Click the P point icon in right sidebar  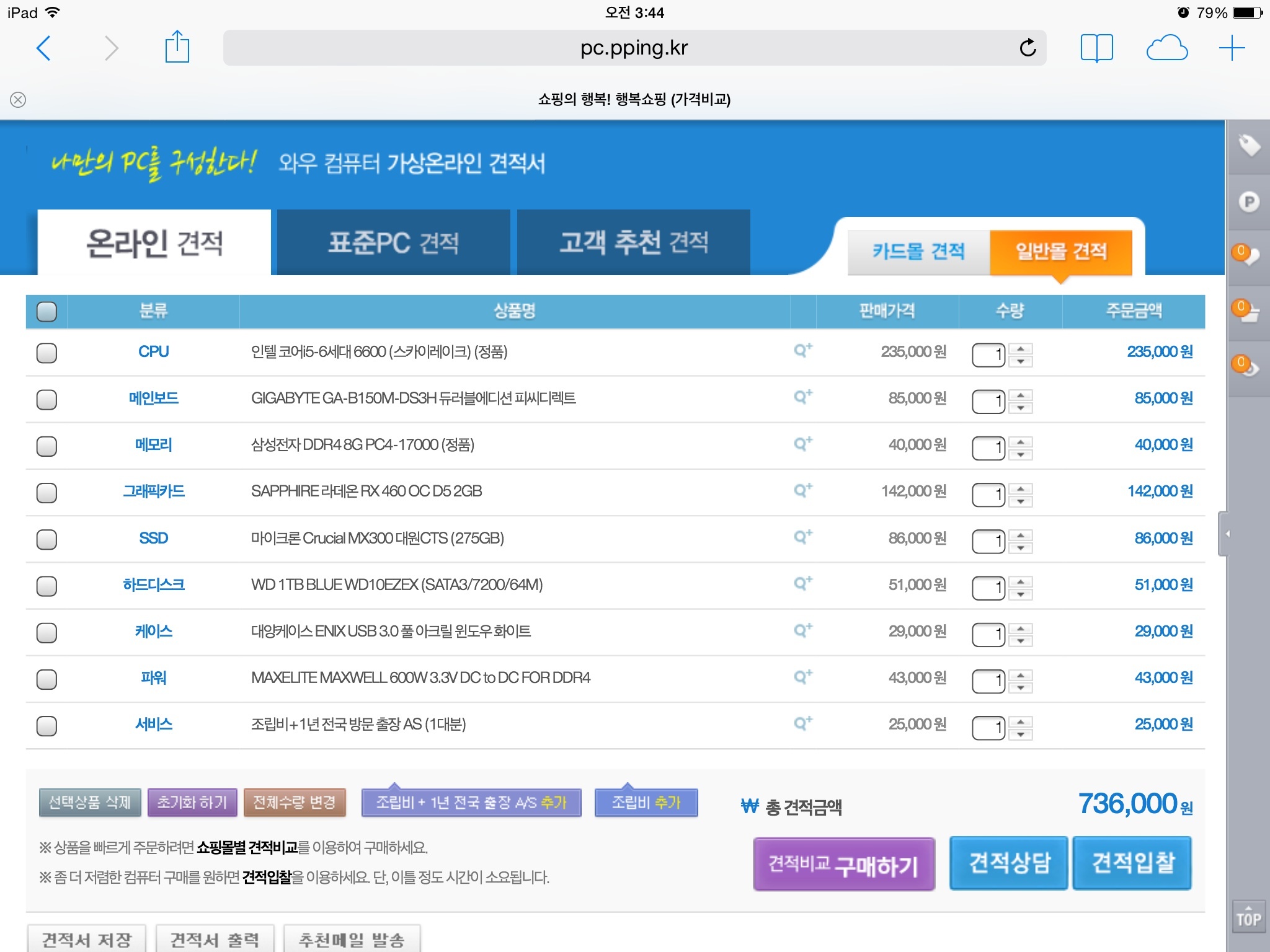coord(1248,202)
